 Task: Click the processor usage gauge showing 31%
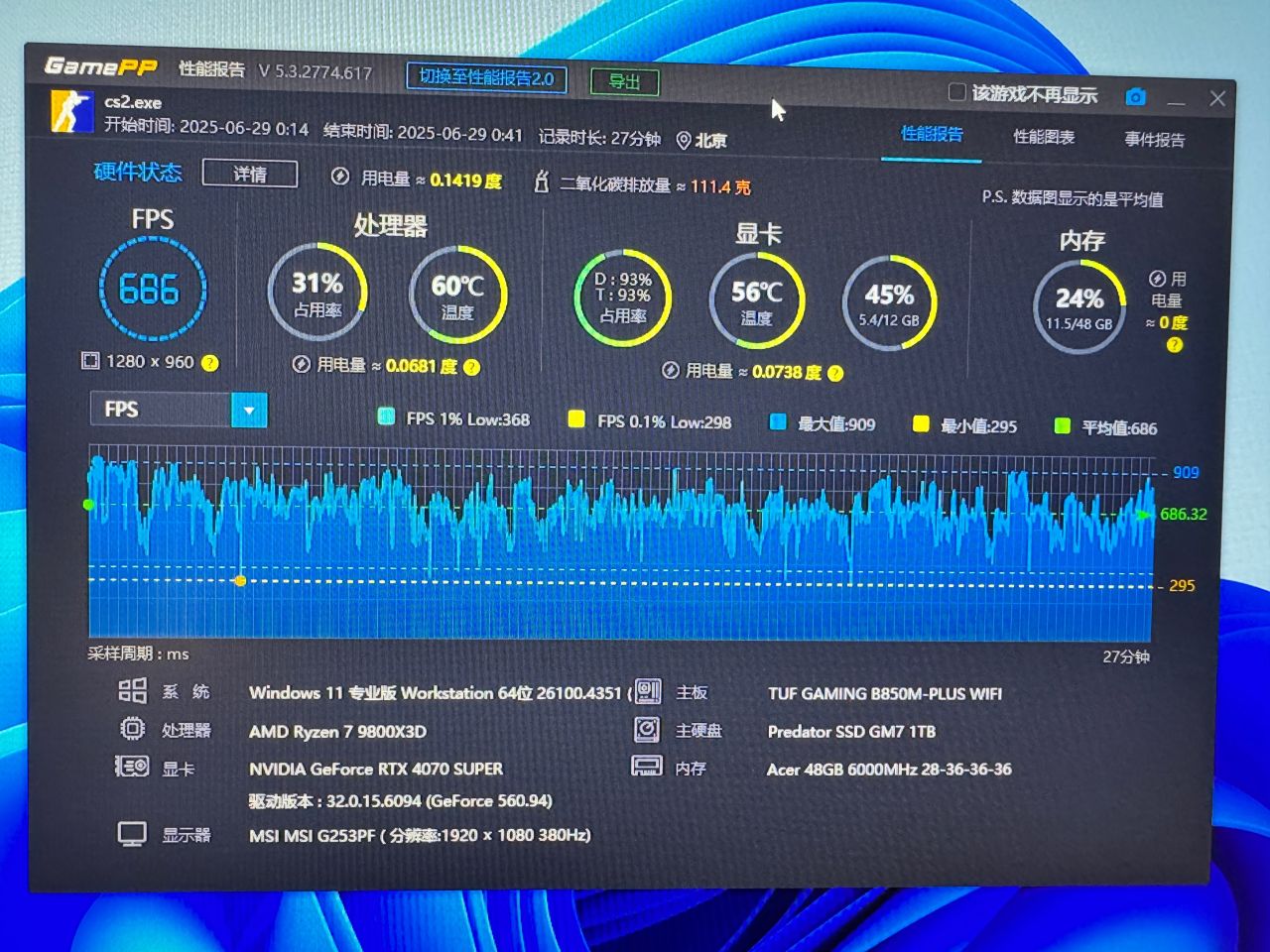pos(317,293)
